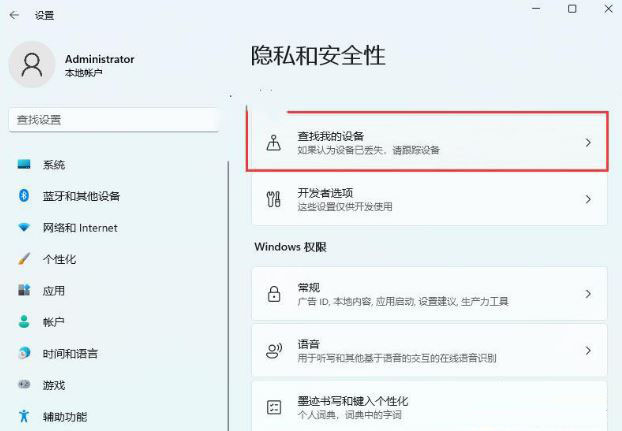Click the Administrator account name
This screenshot has height=431, width=622.
pyautogui.click(x=100, y=59)
